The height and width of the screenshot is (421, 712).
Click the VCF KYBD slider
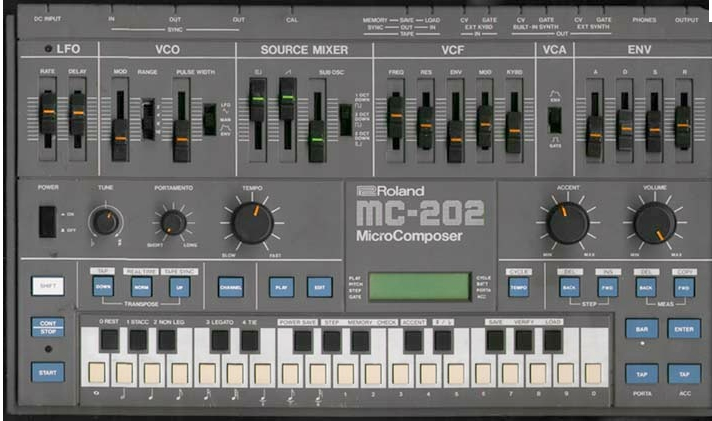[x=514, y=132]
